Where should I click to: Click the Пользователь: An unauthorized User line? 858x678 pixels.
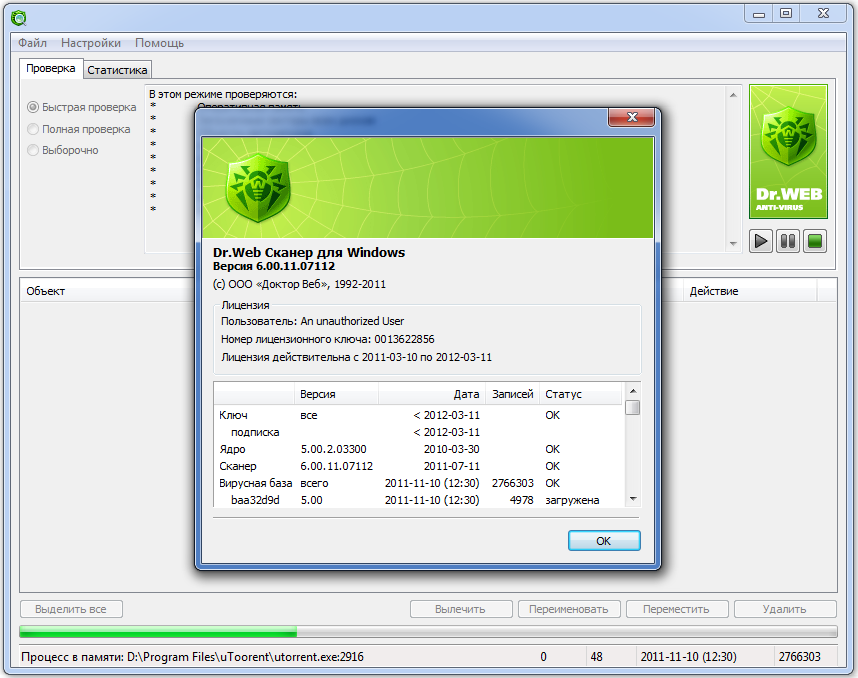[x=312, y=321]
